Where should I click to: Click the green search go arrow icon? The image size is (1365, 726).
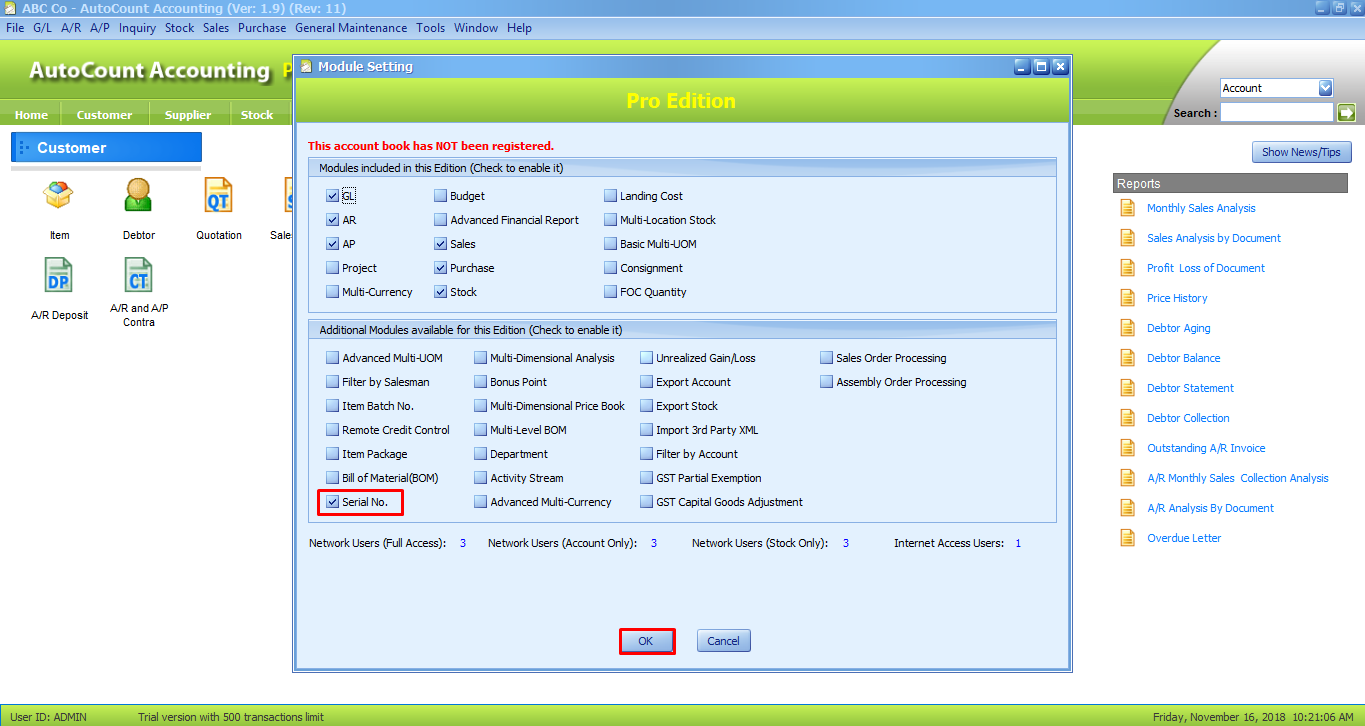tap(1346, 113)
